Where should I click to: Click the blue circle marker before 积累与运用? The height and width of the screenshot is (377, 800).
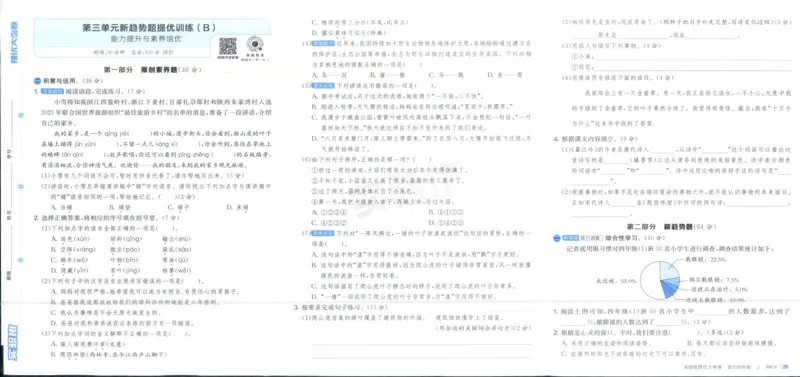point(37,81)
